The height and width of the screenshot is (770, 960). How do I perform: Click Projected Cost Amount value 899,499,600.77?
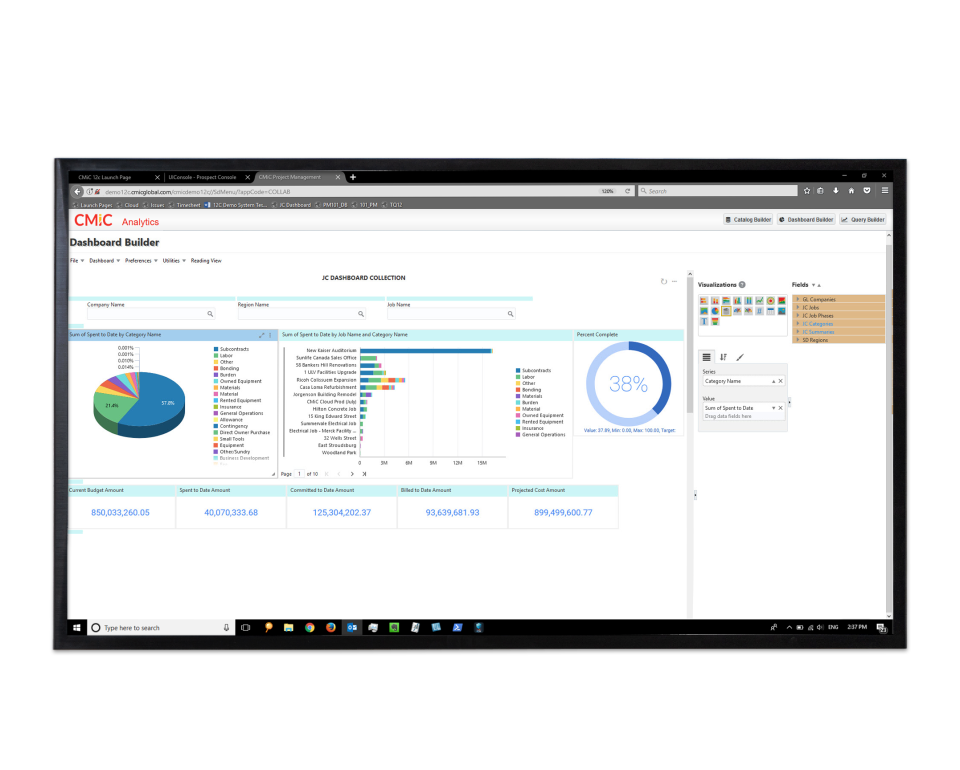point(563,512)
